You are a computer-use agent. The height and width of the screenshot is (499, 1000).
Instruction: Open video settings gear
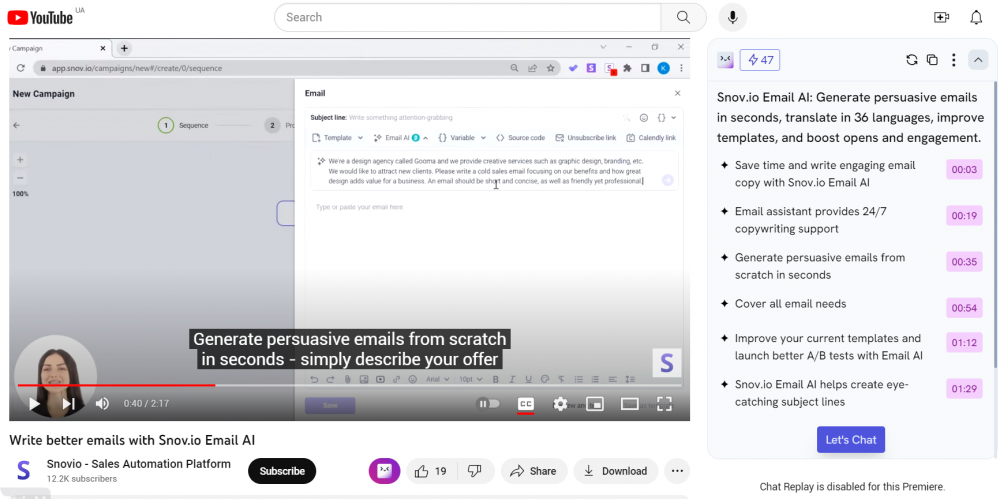coord(560,404)
